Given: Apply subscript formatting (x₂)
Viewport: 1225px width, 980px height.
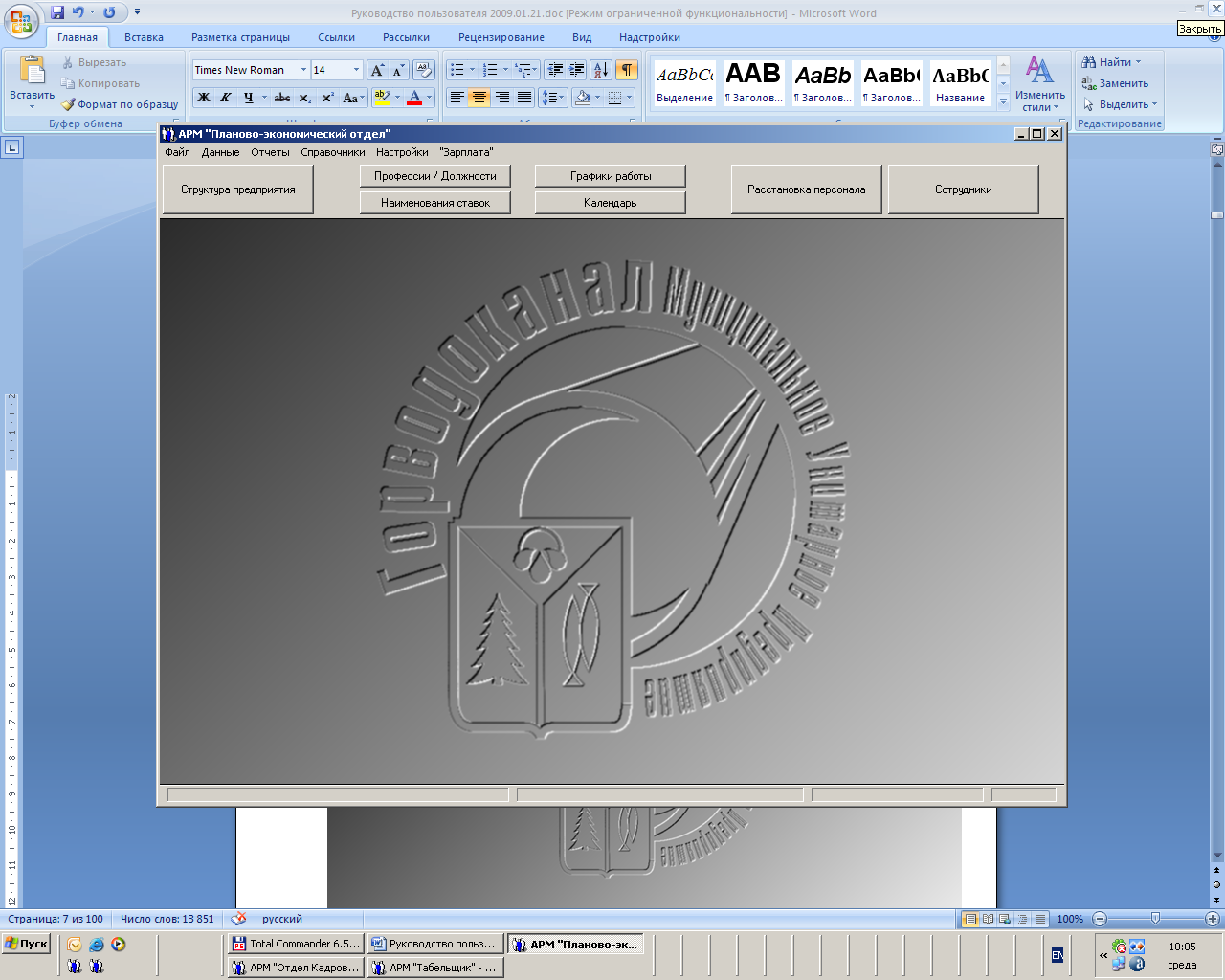Looking at the screenshot, I should pos(305,98).
